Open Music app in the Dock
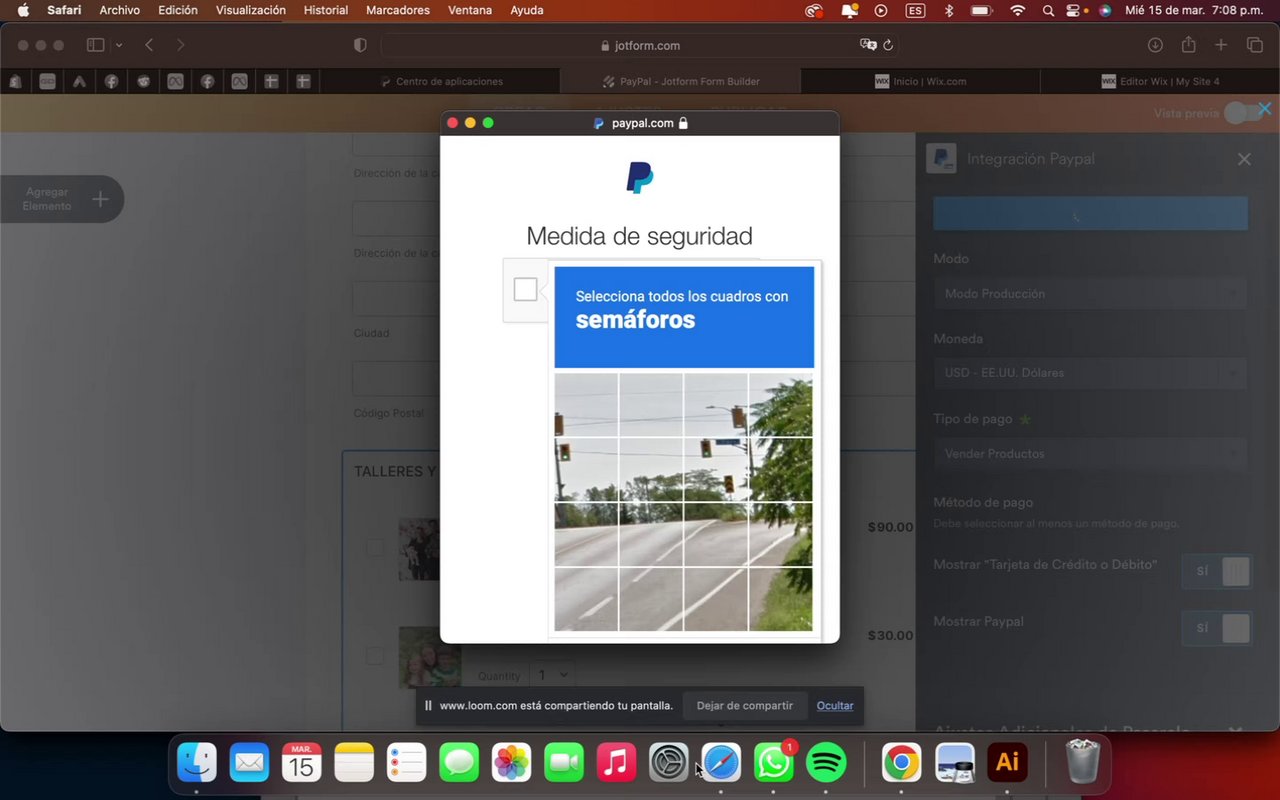This screenshot has width=1280, height=800. coord(616,763)
